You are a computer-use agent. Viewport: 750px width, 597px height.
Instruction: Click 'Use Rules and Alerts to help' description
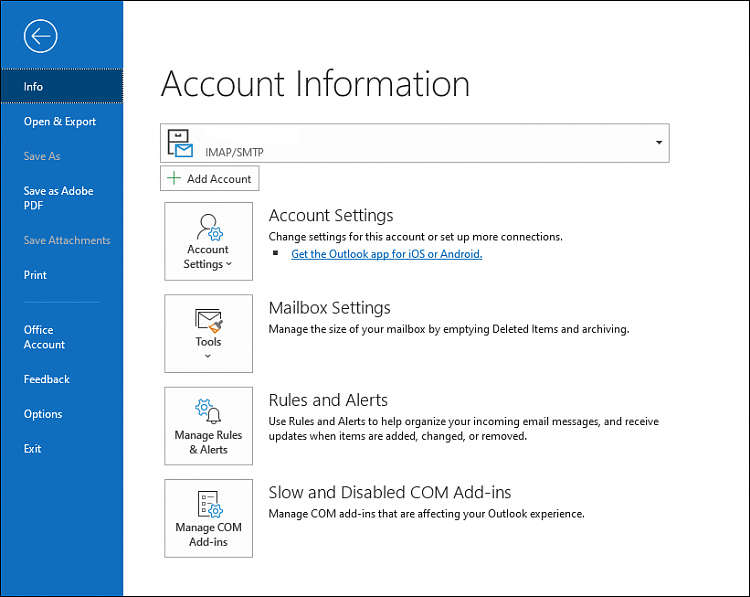pos(463,429)
